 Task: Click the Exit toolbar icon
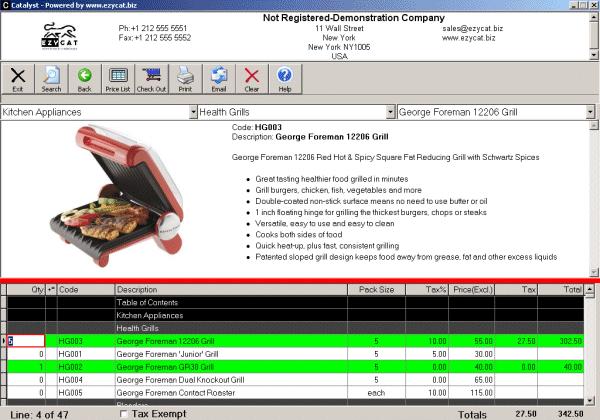(18, 79)
